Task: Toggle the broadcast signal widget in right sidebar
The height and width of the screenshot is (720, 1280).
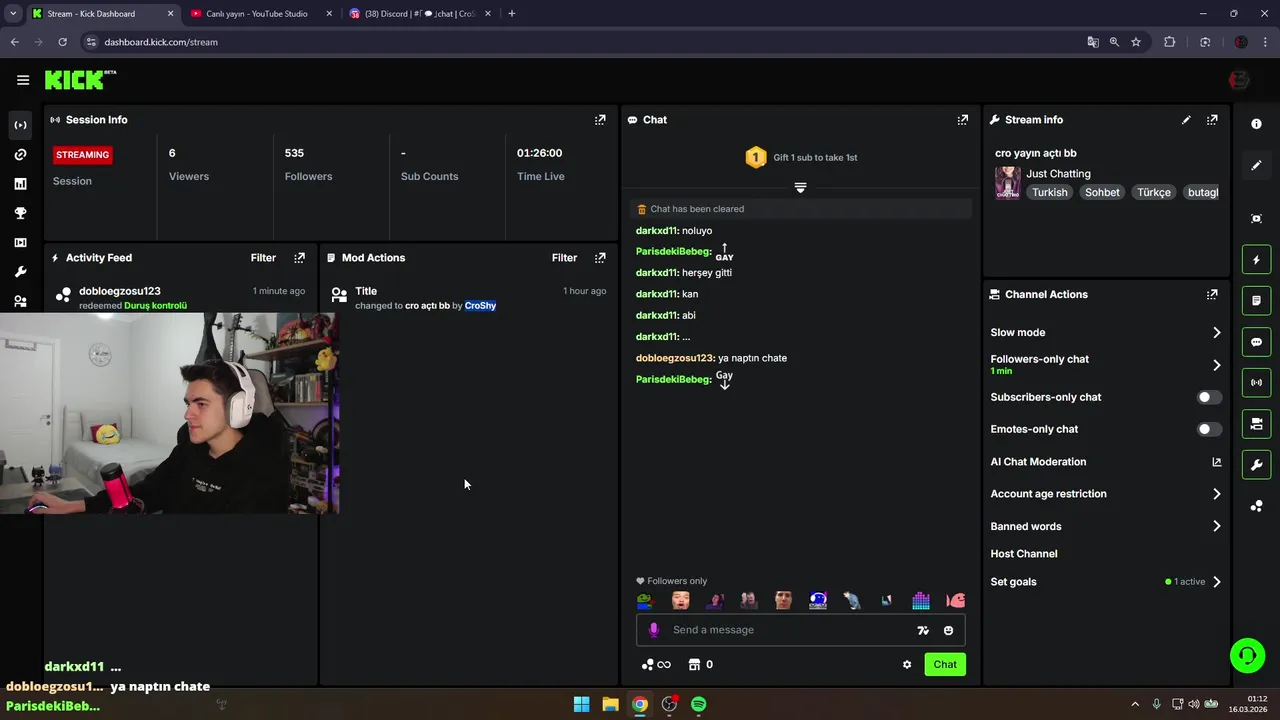Action: (1257, 383)
